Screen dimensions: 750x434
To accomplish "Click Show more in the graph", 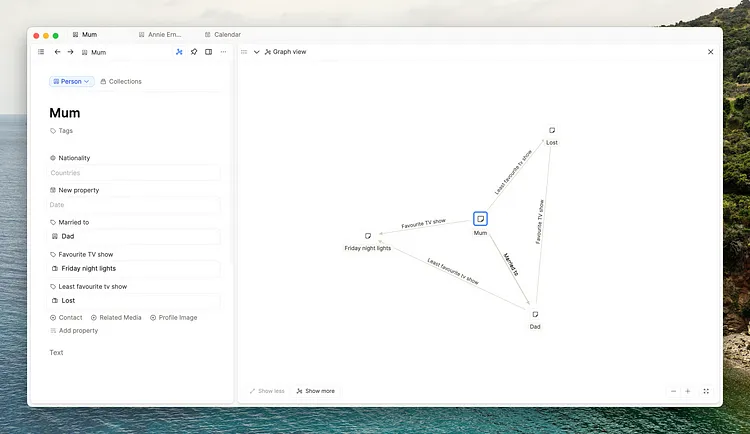I will [315, 391].
